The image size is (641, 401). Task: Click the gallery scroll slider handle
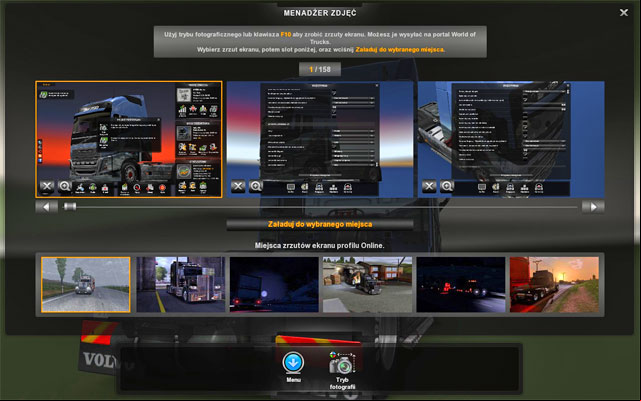click(x=70, y=206)
